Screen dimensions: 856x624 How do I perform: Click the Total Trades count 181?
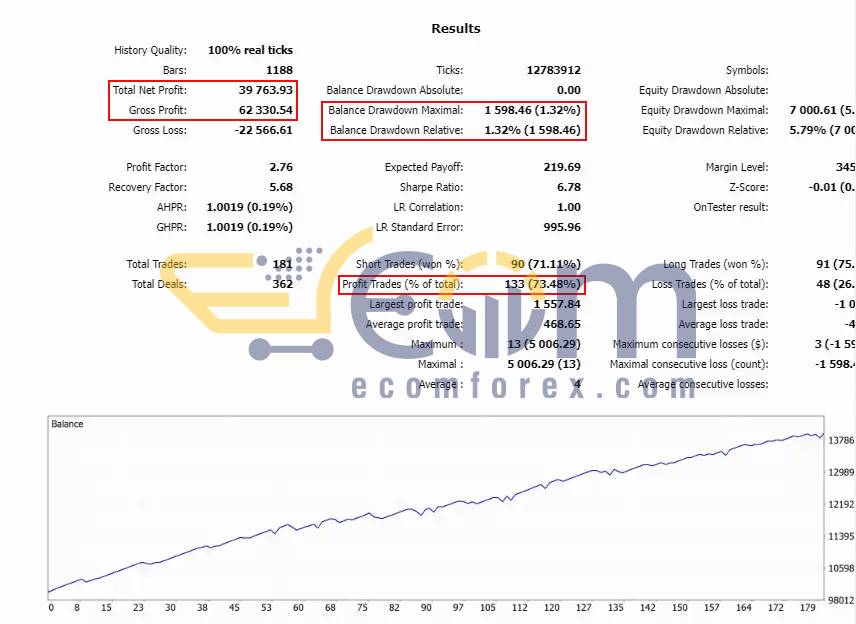coord(283,264)
